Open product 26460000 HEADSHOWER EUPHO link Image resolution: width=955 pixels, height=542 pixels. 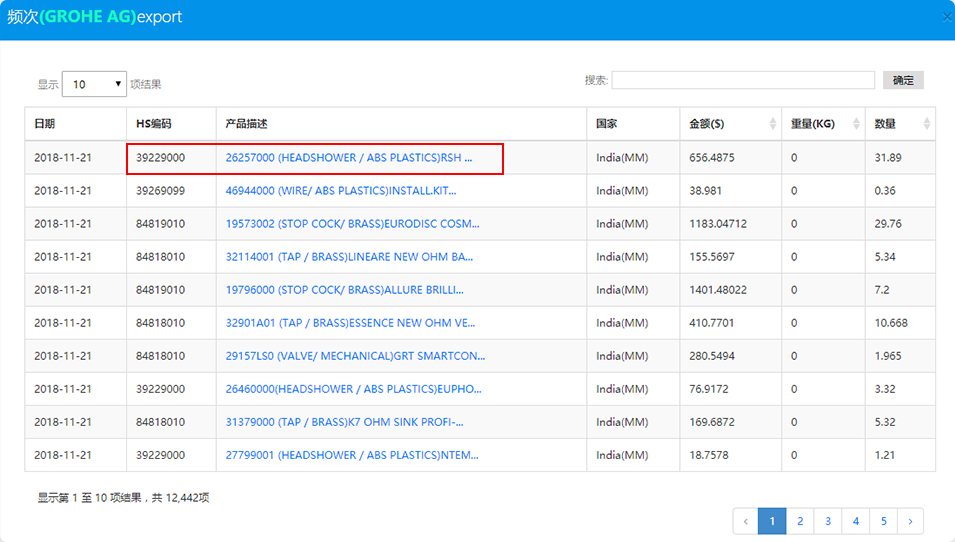(x=354, y=389)
